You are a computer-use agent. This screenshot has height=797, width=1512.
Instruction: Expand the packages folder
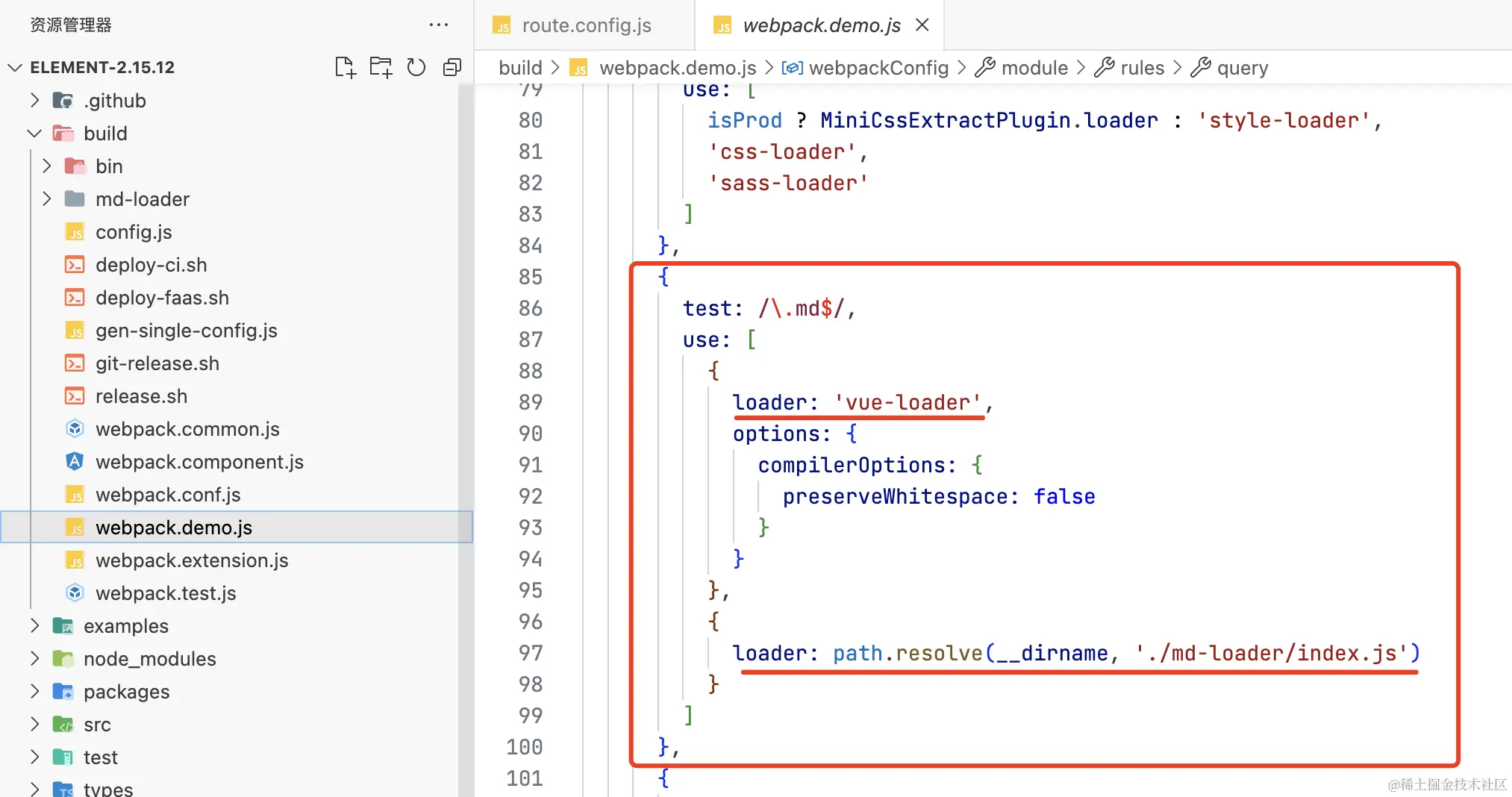point(34,691)
